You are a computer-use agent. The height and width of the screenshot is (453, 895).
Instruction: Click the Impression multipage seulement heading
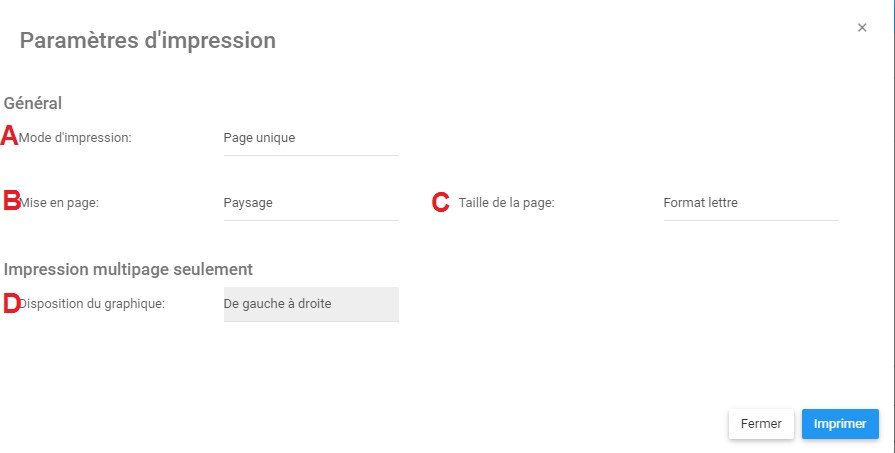click(x=128, y=269)
